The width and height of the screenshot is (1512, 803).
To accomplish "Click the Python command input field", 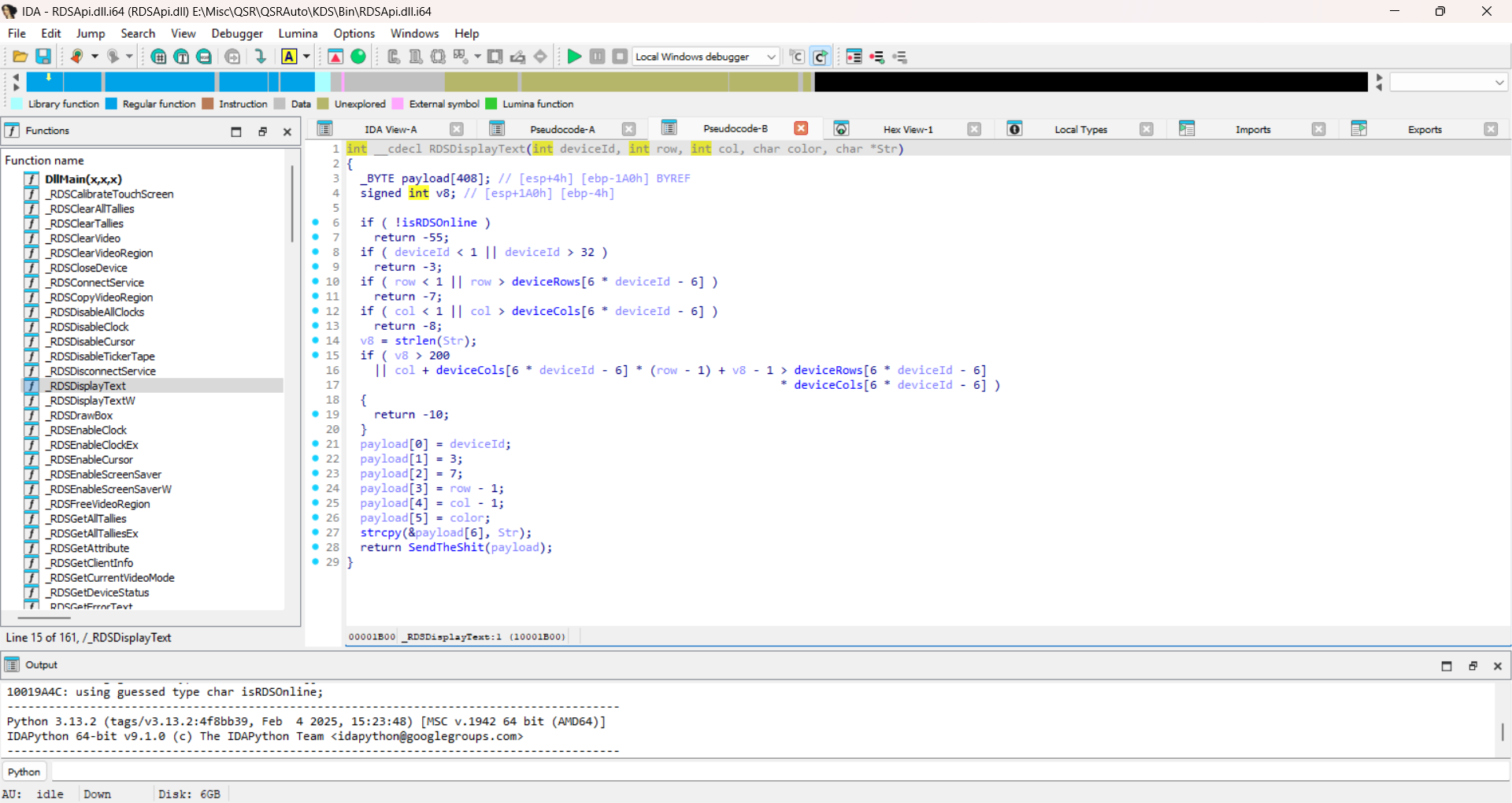I will (x=780, y=772).
